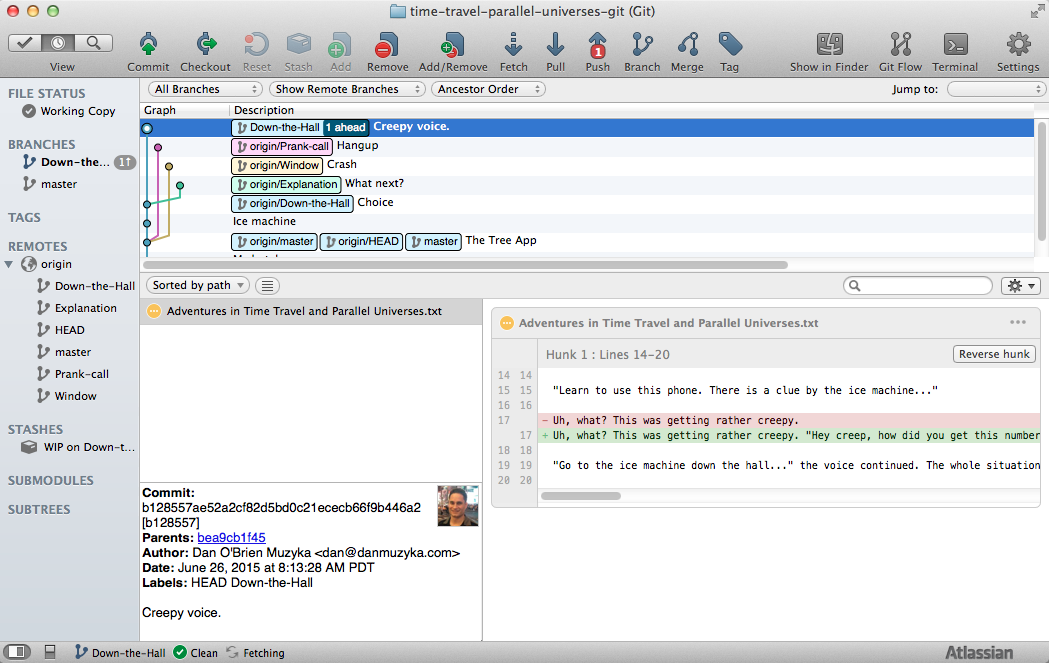Click the Clean status indicator
1049x663 pixels.
(196, 652)
